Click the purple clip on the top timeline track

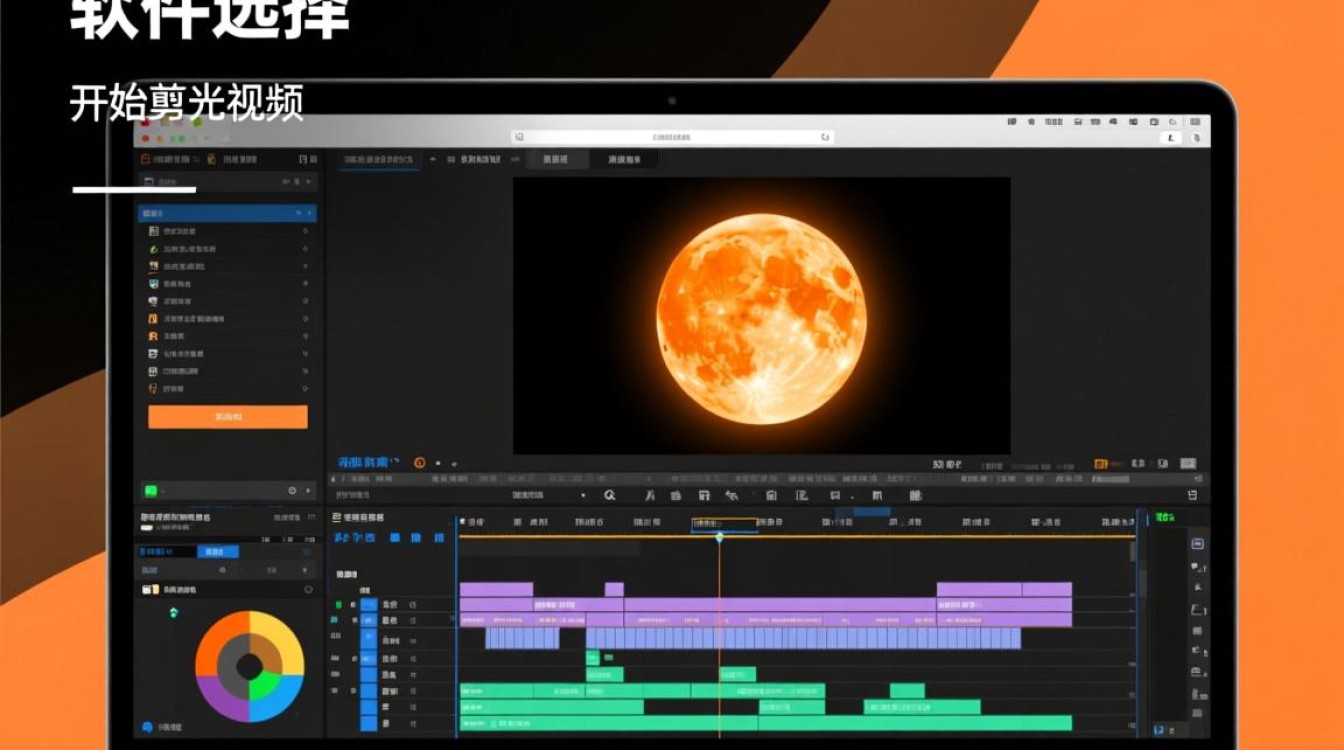[x=496, y=589]
